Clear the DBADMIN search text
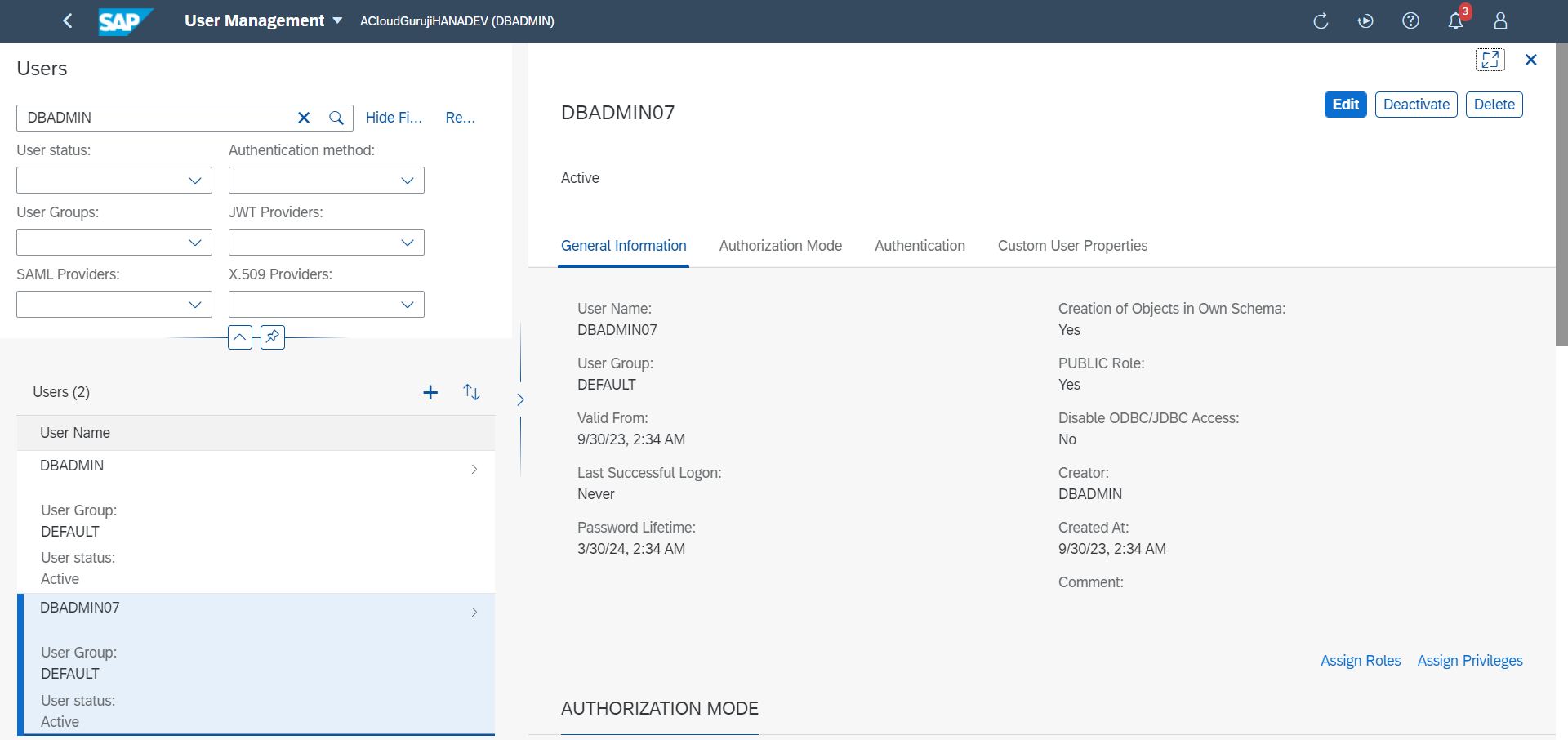1568x740 pixels. 304,118
